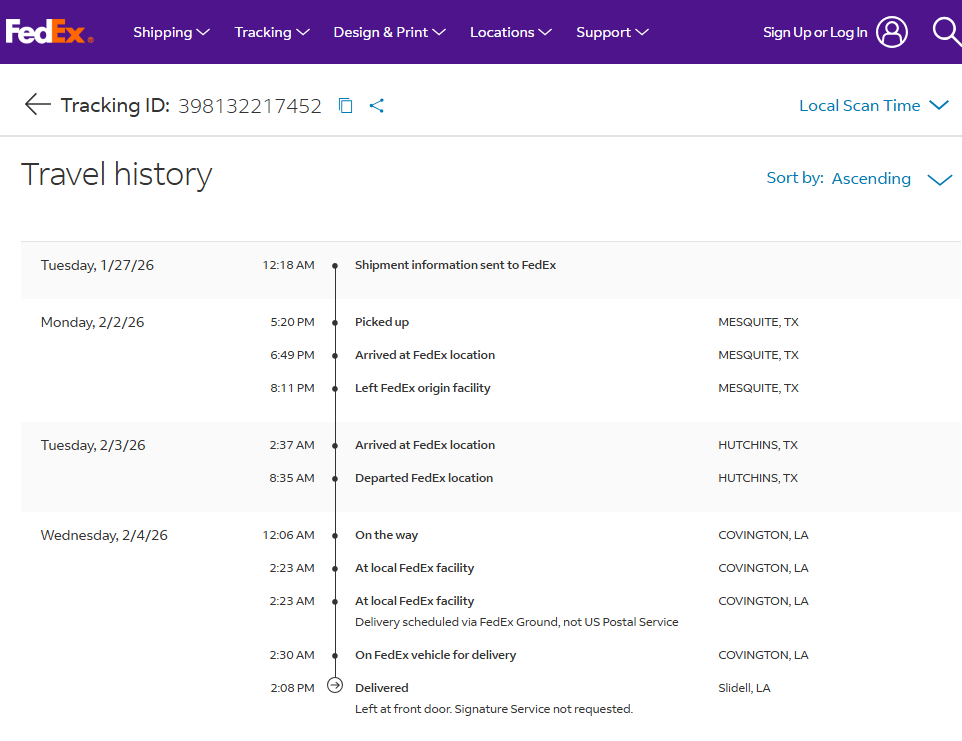Copy the tracking ID with the copy icon
The width and height of the screenshot is (962, 741).
pyautogui.click(x=345, y=106)
